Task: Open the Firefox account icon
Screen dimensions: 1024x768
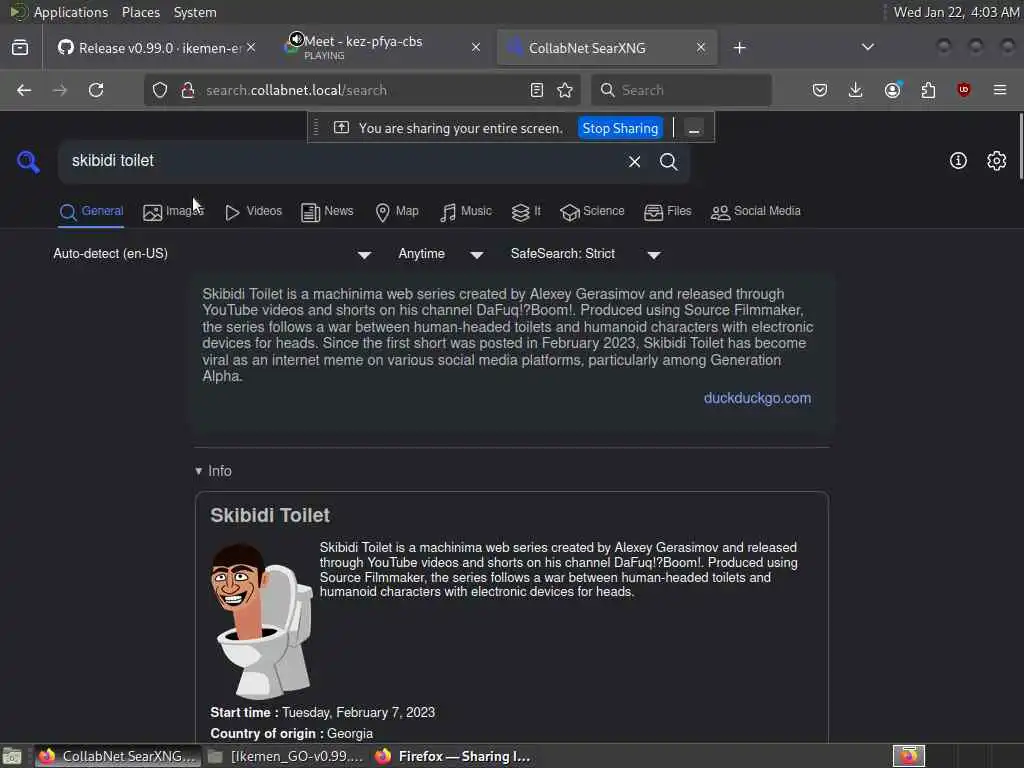Action: click(893, 90)
